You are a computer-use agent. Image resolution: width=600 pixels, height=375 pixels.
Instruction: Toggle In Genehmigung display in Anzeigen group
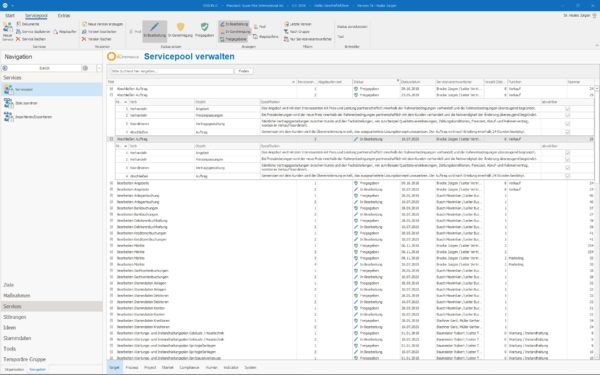coord(234,32)
